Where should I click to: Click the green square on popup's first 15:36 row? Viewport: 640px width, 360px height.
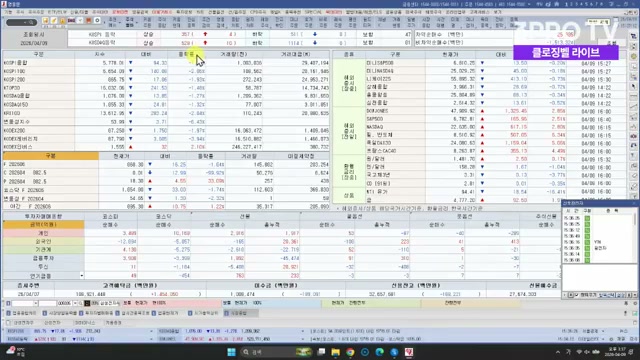587,218
